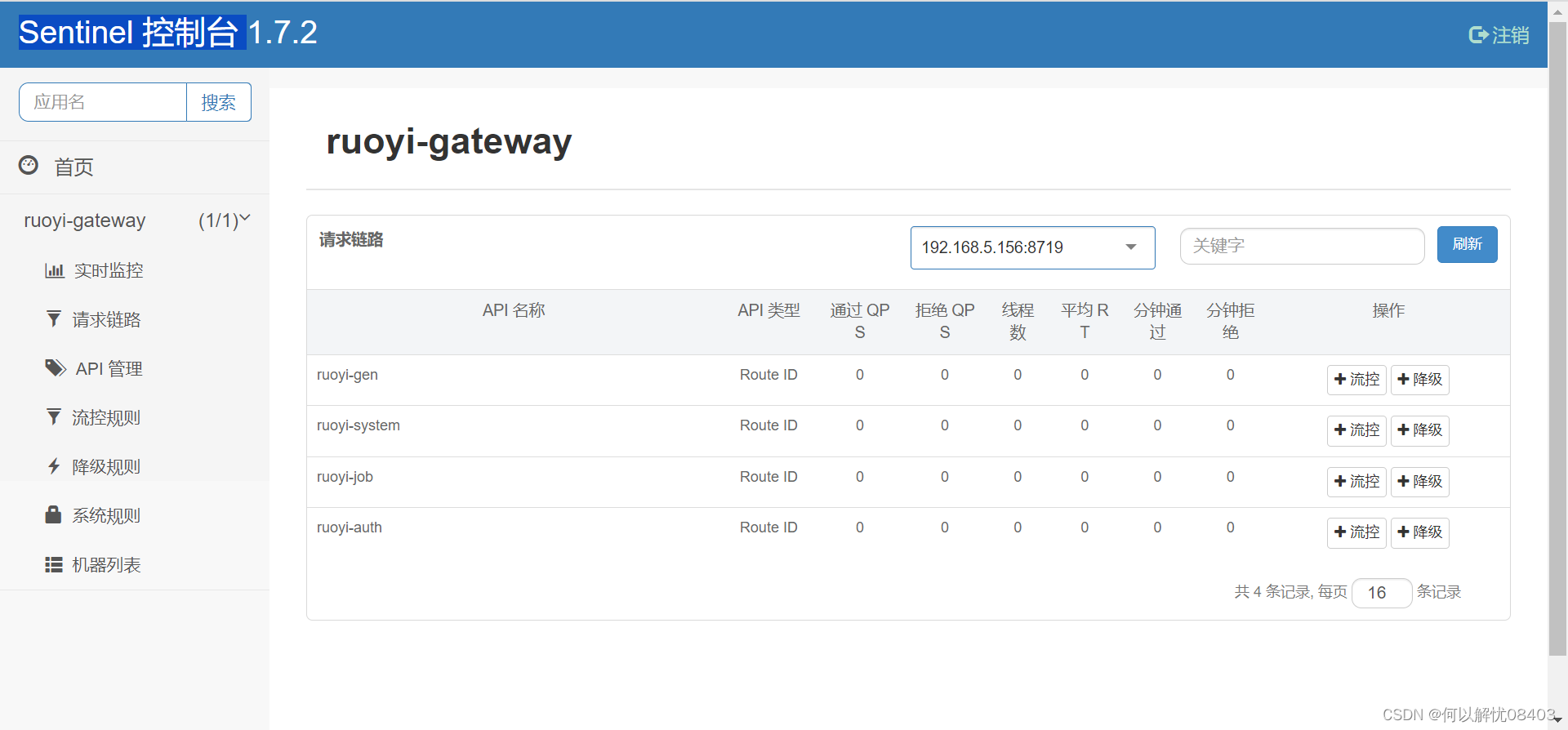Click the ruoyi-system API name cell
Viewport: 1568px width, 730px height.
click(x=359, y=425)
